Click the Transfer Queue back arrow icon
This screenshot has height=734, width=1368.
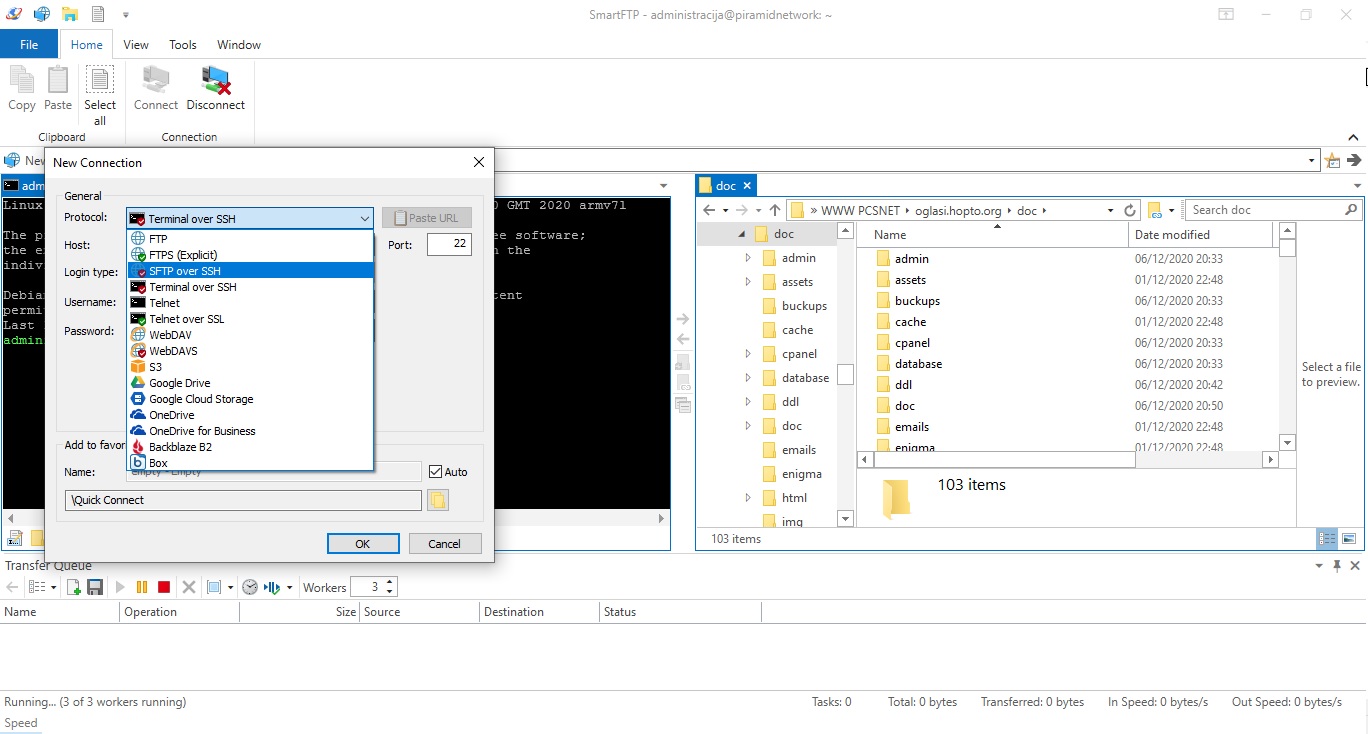pos(12,587)
